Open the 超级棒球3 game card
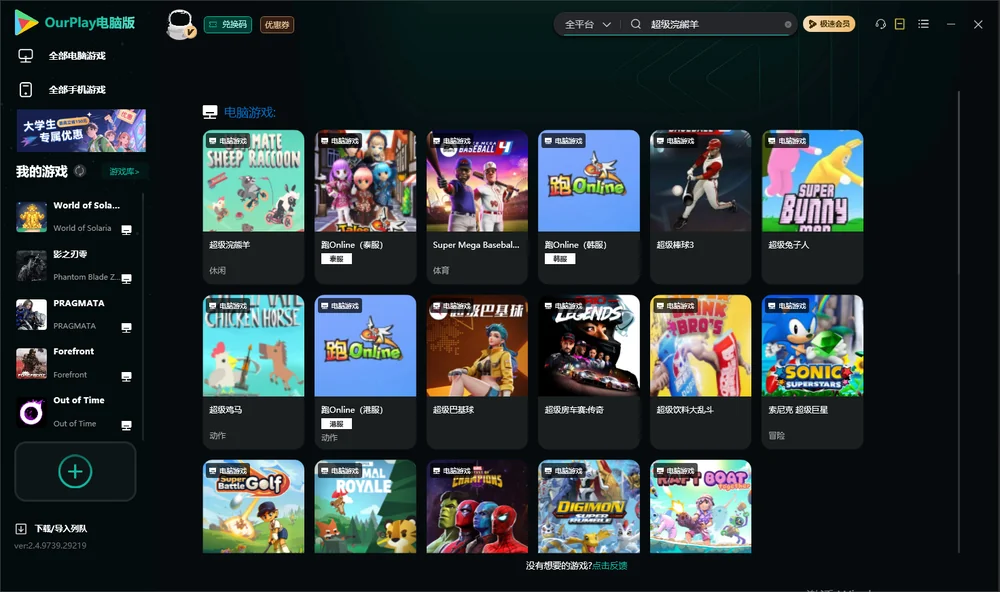Screen dimensions: 1000x592 coord(700,207)
